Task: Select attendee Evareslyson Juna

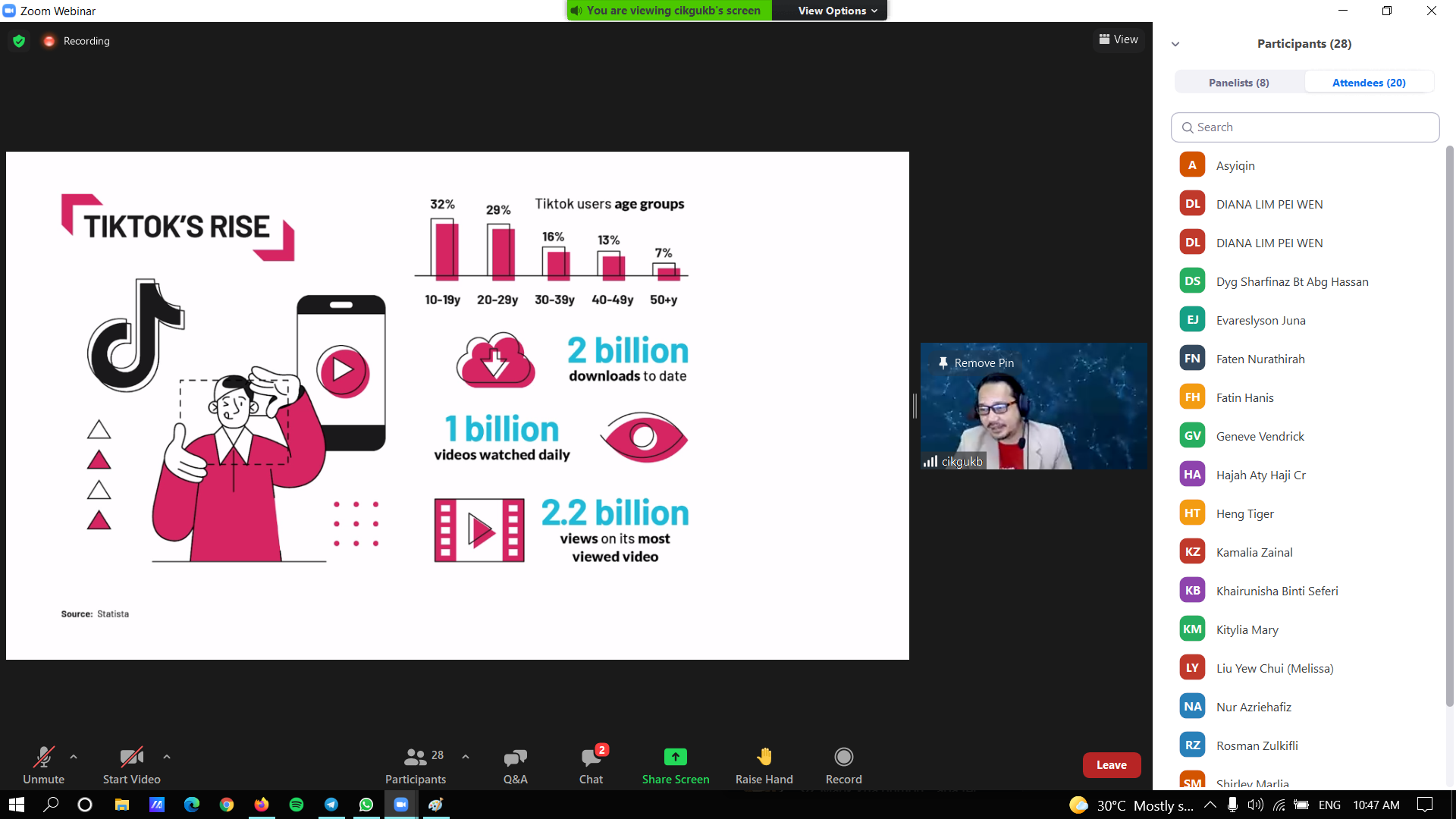Action: (x=1304, y=320)
